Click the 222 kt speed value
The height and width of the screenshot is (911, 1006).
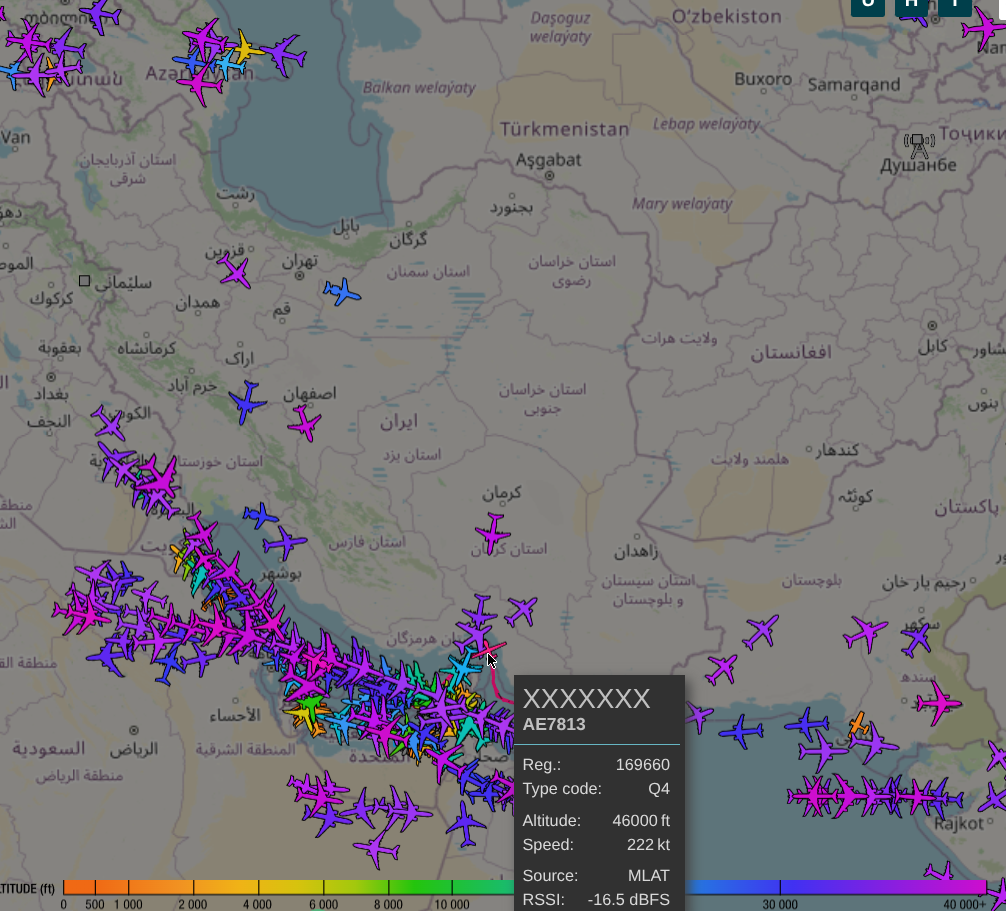click(648, 844)
